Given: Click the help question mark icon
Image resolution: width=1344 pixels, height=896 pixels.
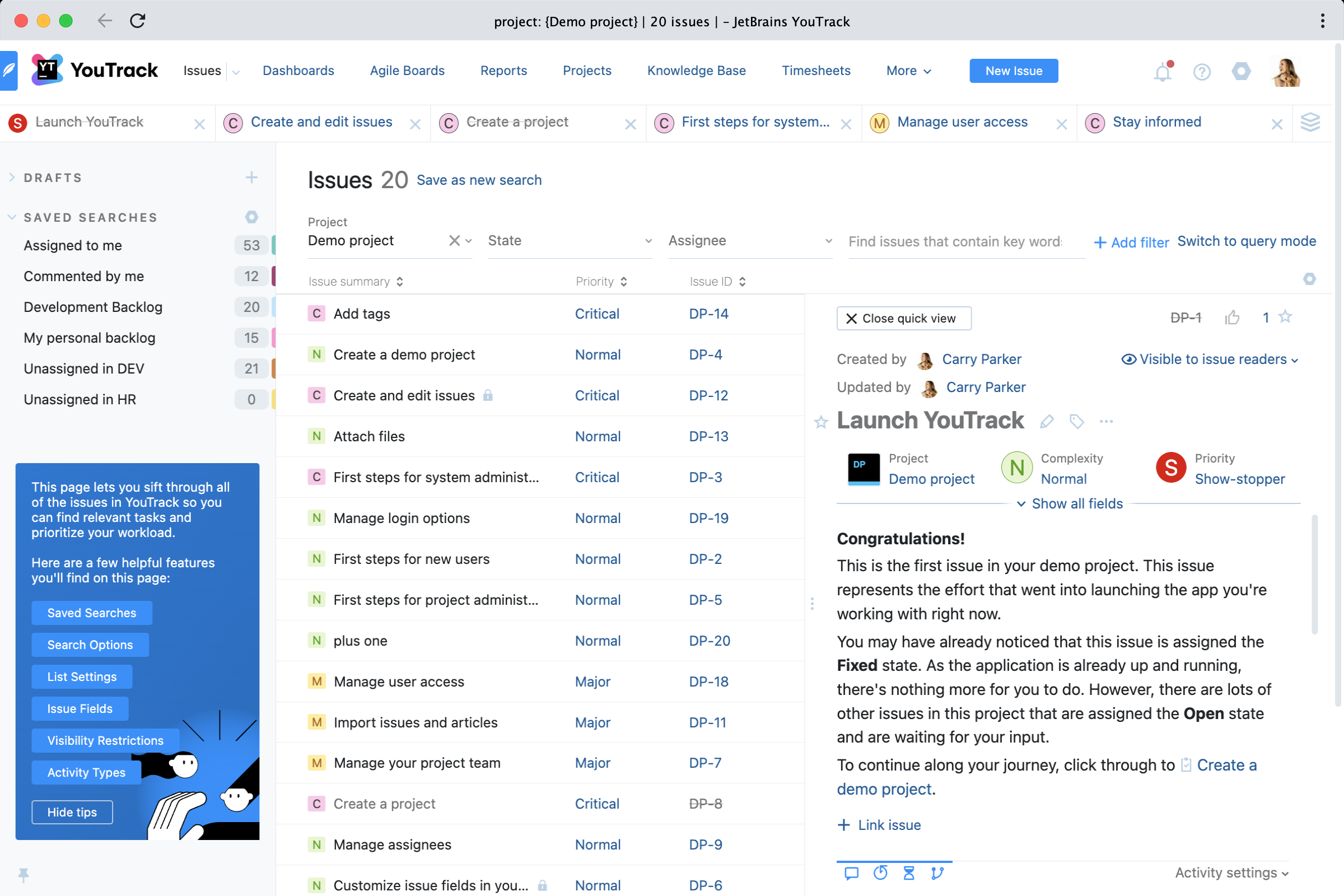Looking at the screenshot, I should coord(1202,72).
